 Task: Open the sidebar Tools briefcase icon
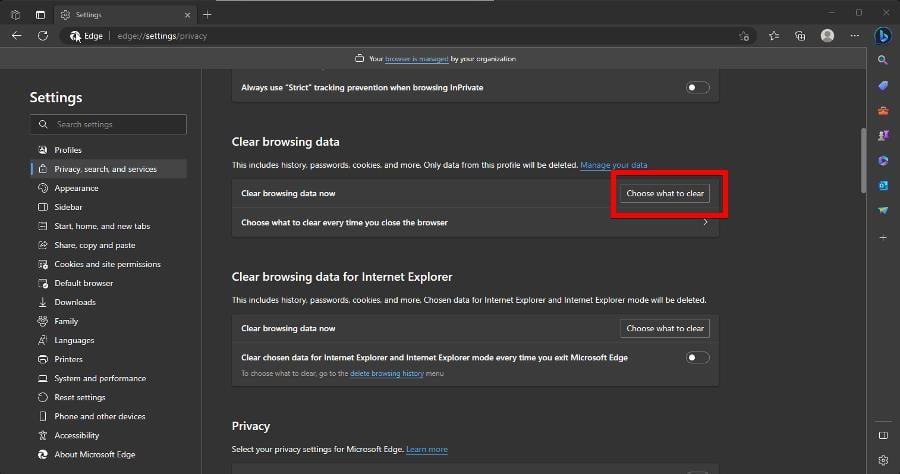pos(883,111)
